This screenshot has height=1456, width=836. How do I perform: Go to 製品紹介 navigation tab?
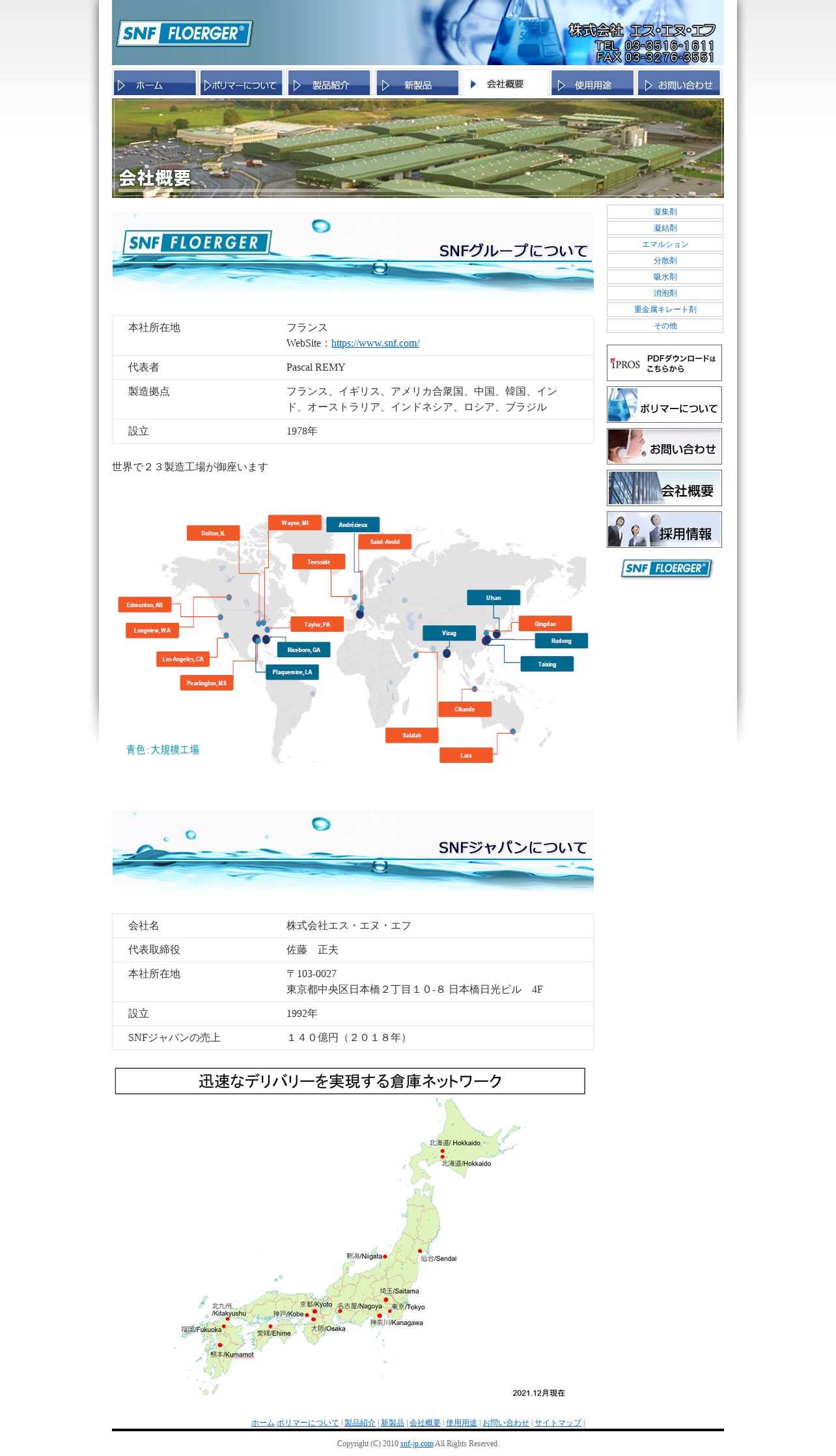[329, 83]
